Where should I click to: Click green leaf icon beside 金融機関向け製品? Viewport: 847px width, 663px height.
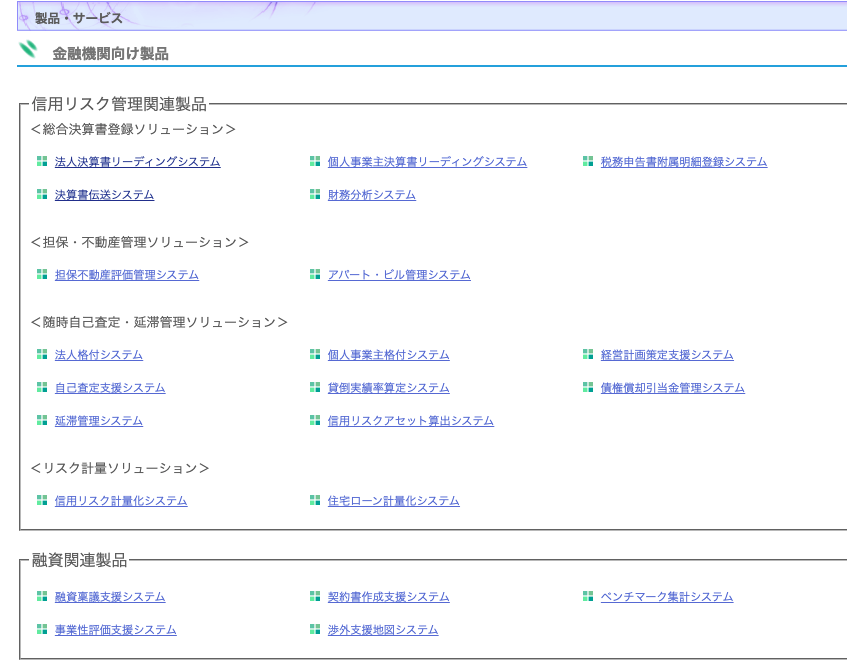(x=28, y=49)
